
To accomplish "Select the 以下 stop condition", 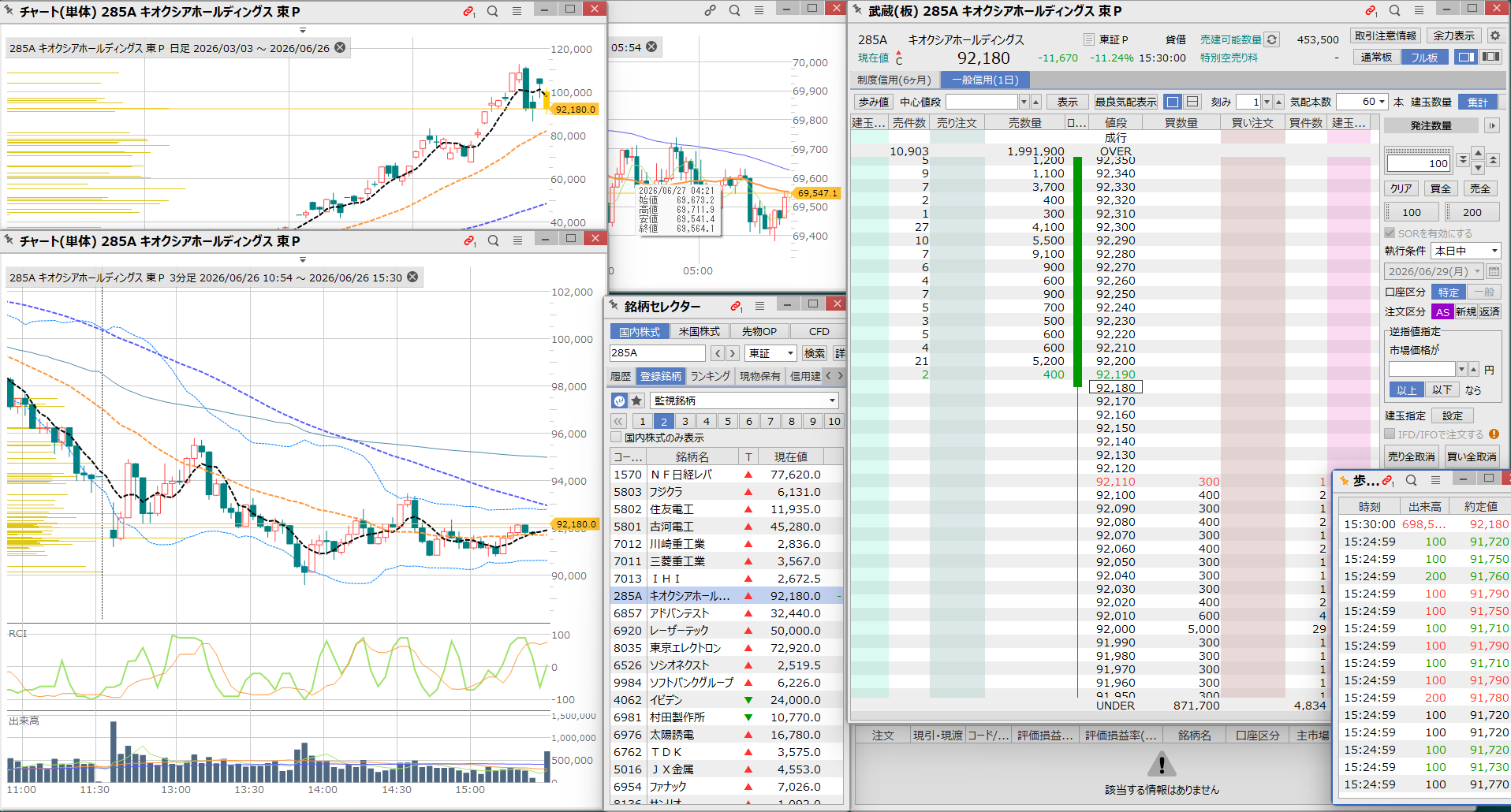I will click(1442, 389).
